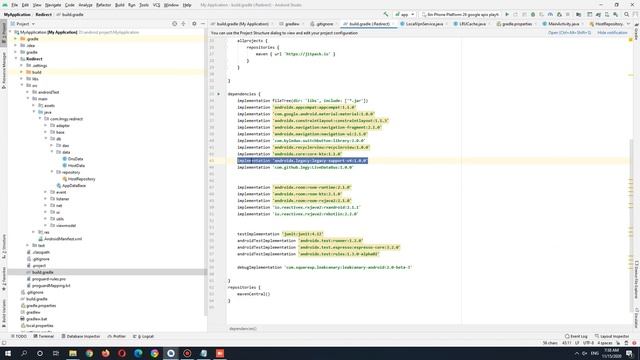Collapse the repository folder node

coord(52,172)
